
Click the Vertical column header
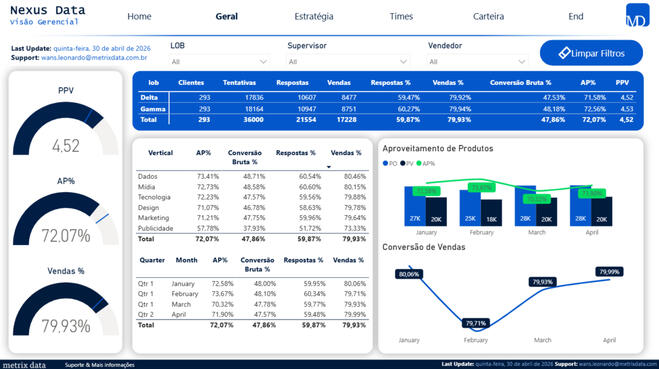pos(161,153)
